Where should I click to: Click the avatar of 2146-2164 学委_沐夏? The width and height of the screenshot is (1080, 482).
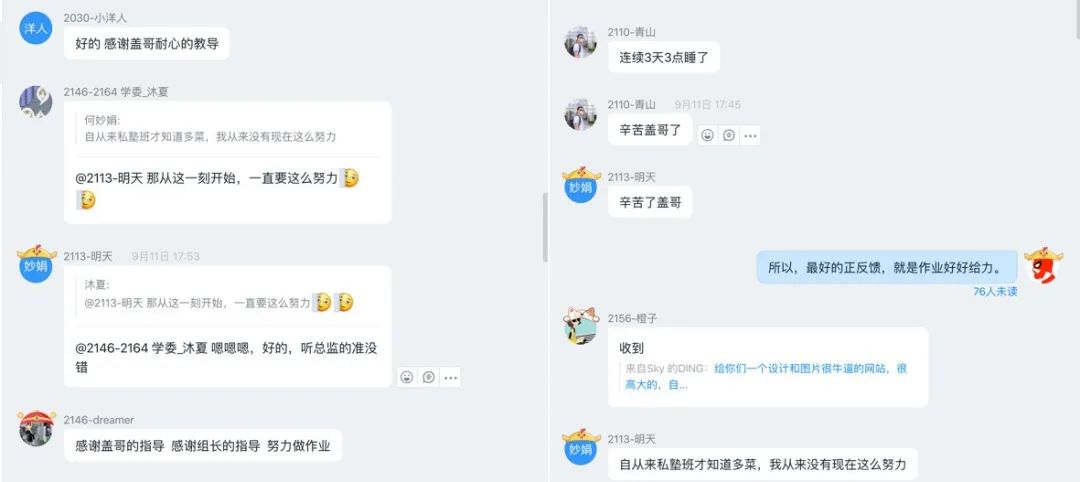pyautogui.click(x=36, y=102)
